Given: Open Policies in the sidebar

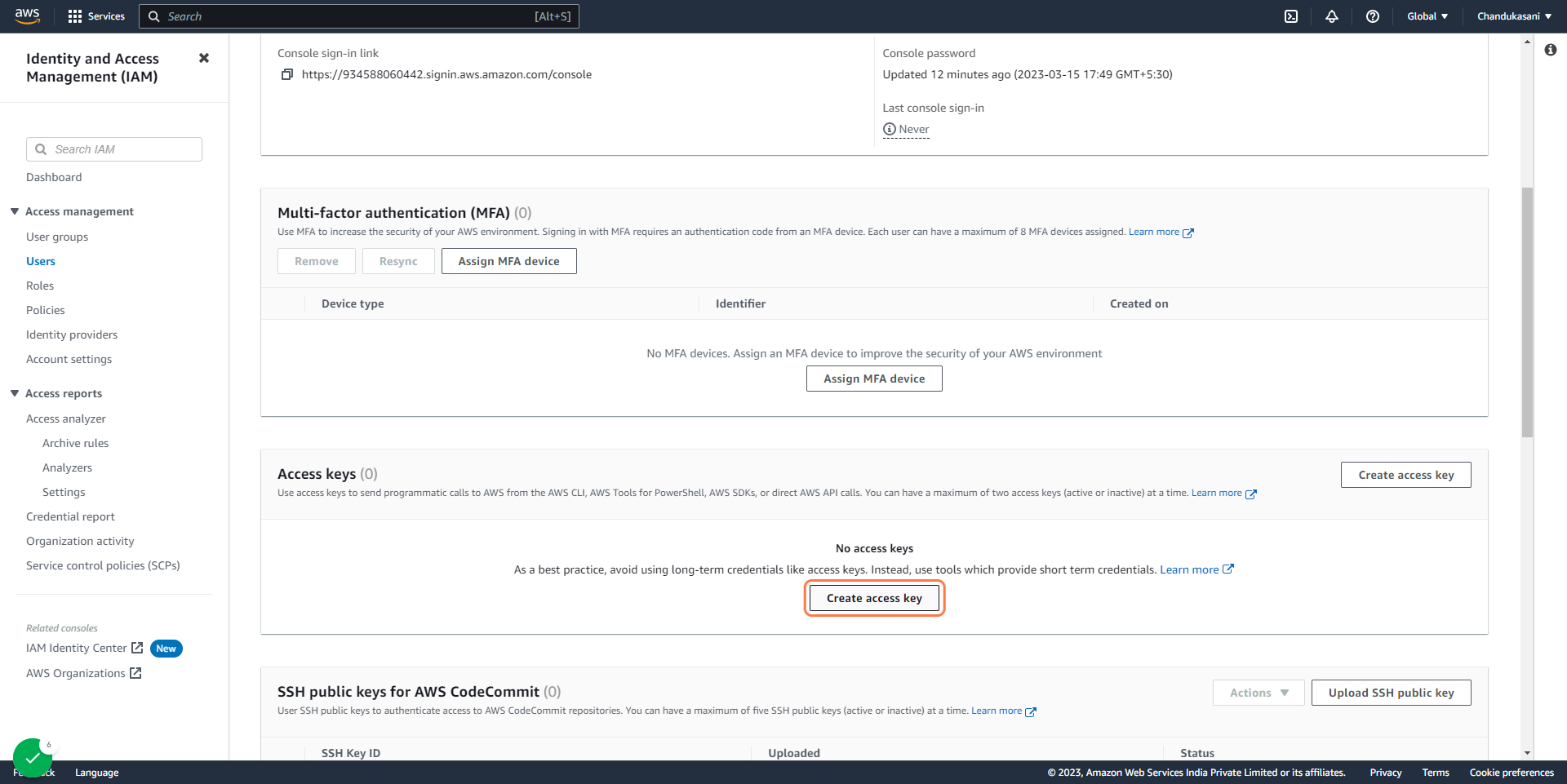Looking at the screenshot, I should (46, 310).
